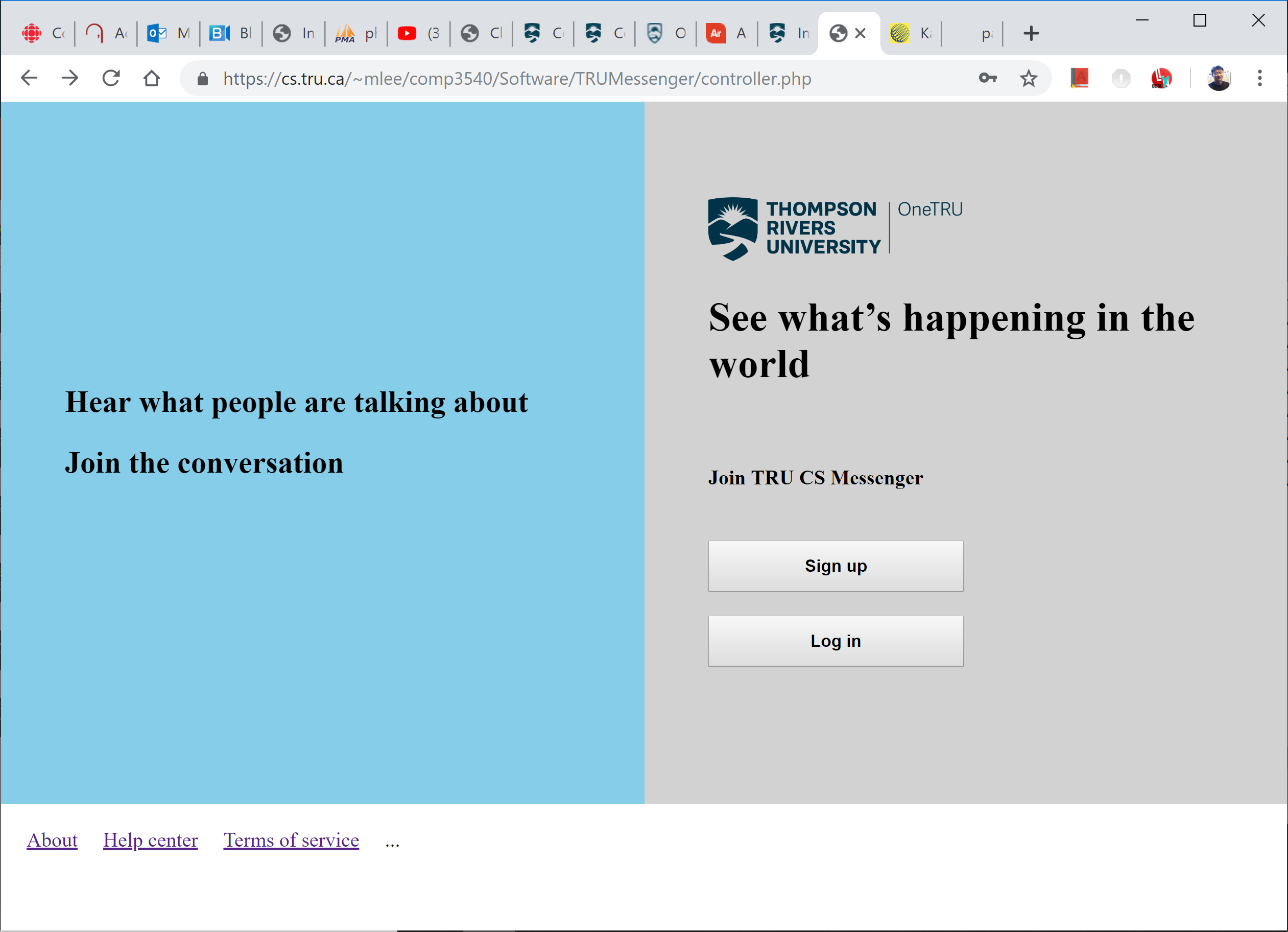Viewport: 1288px width, 932px height.
Task: Open the Help center link
Action: point(151,840)
